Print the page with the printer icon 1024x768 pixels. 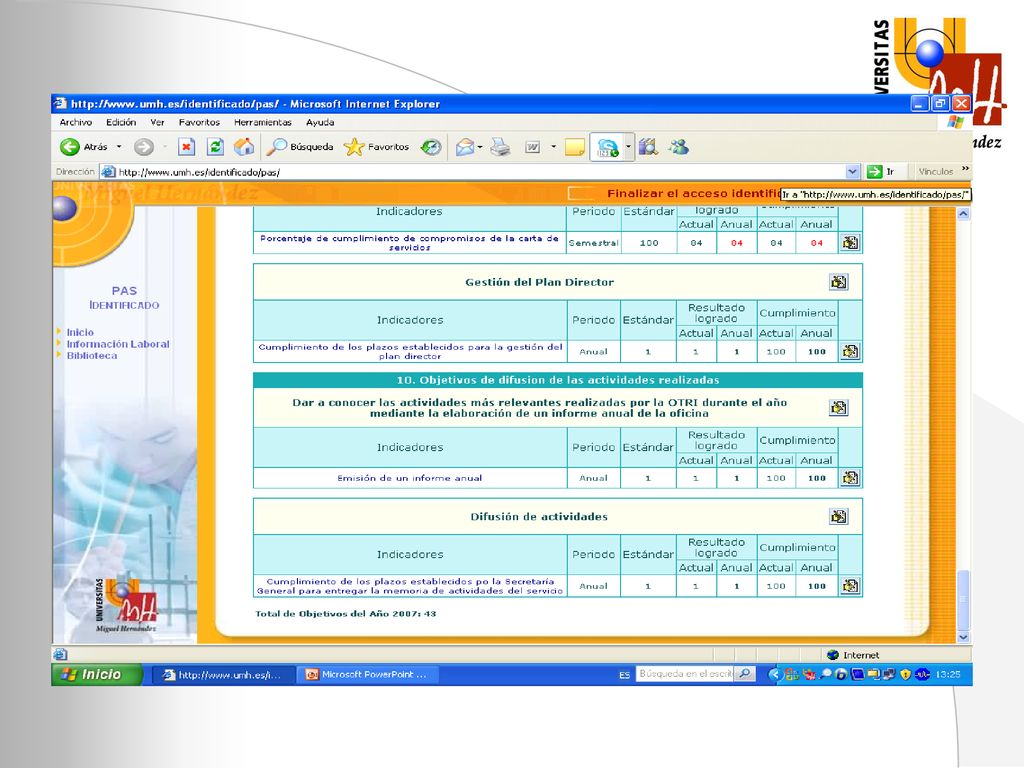point(500,147)
